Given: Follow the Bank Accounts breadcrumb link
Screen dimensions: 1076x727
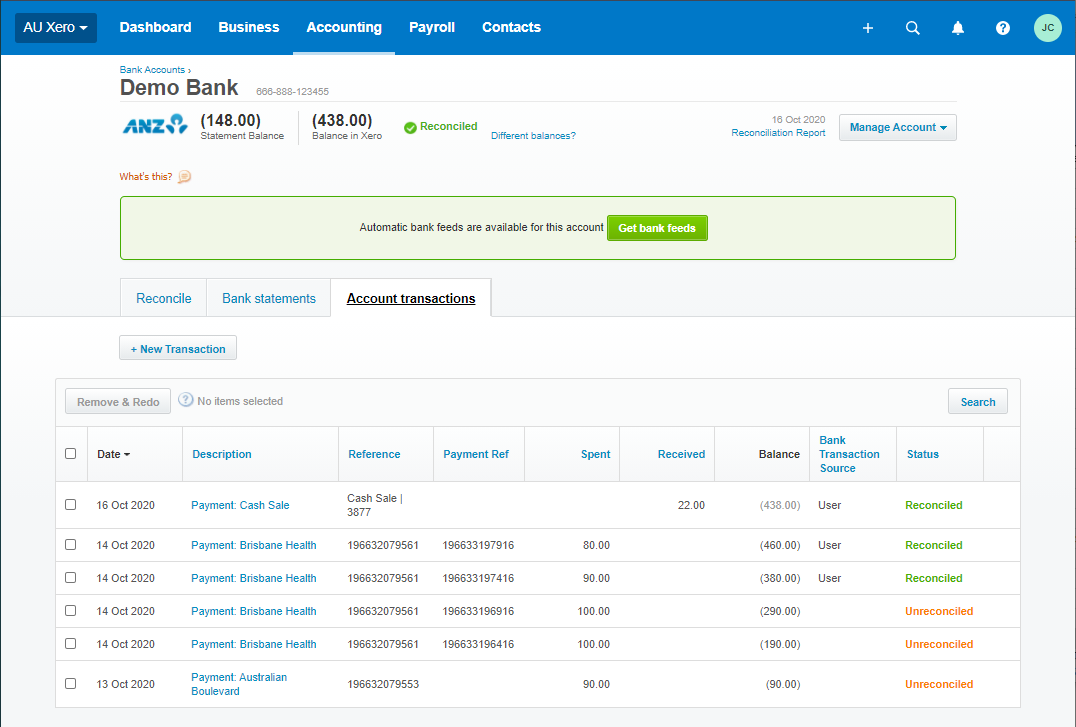Looking at the screenshot, I should tap(152, 70).
